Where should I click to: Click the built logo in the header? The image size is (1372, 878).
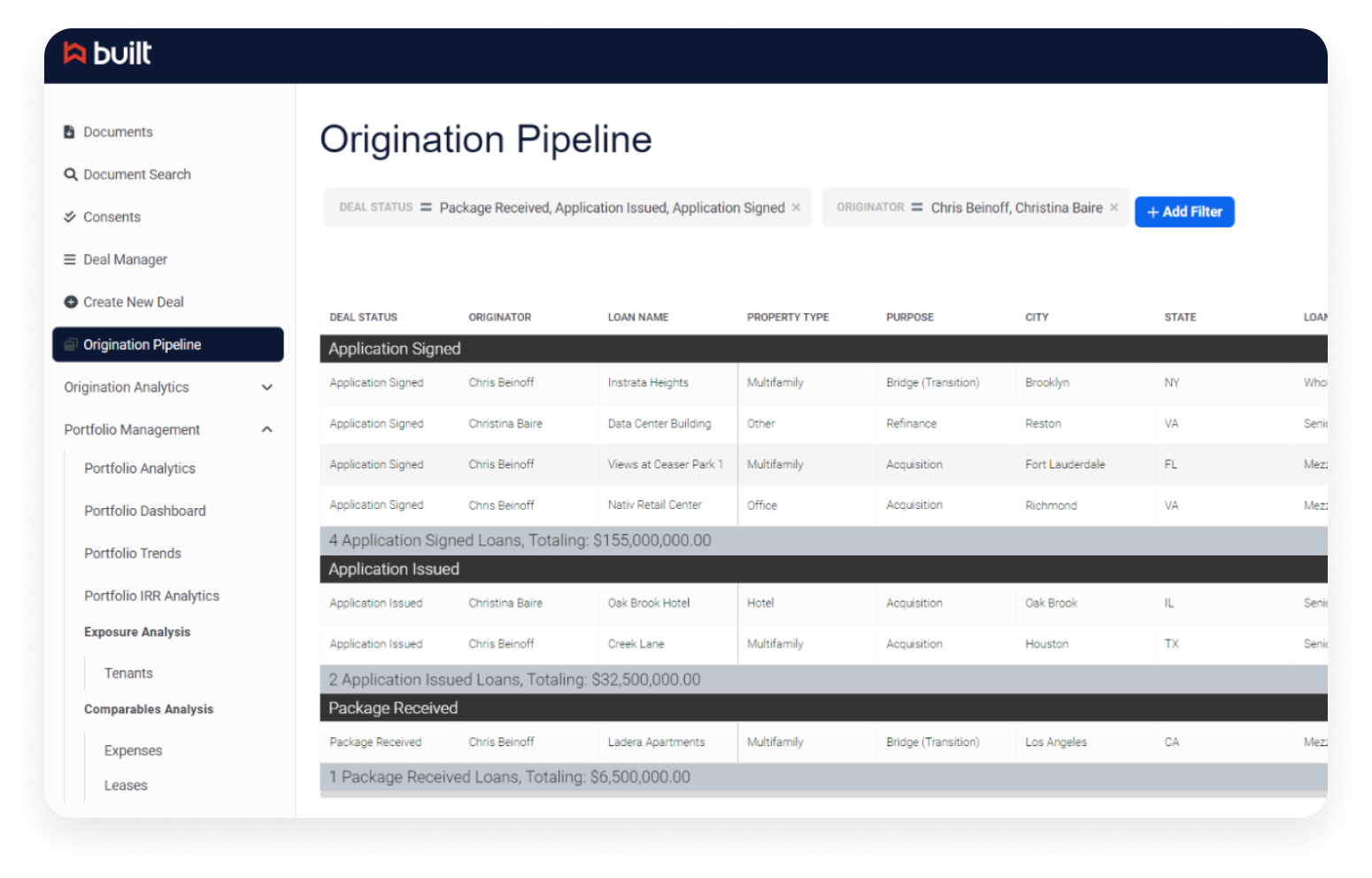(107, 53)
